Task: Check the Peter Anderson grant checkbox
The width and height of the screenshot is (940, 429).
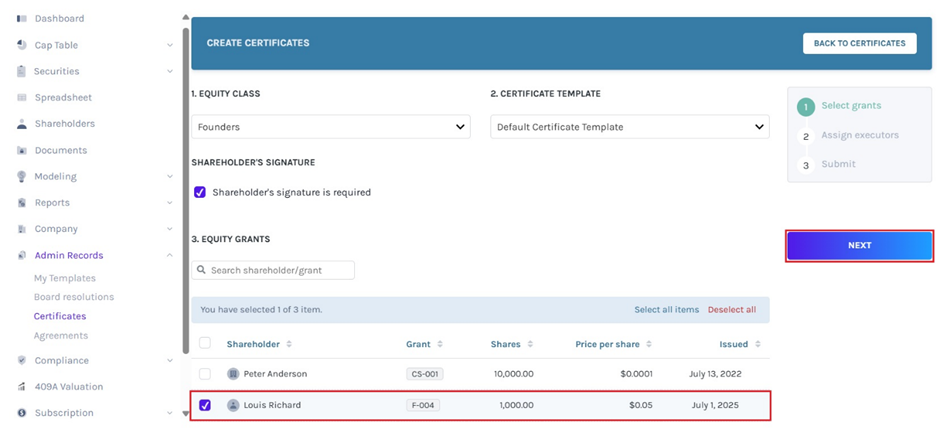Action: [x=205, y=373]
